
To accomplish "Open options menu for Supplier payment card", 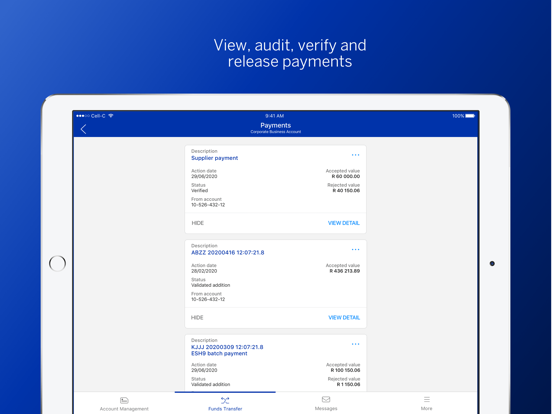I will click(x=356, y=155).
